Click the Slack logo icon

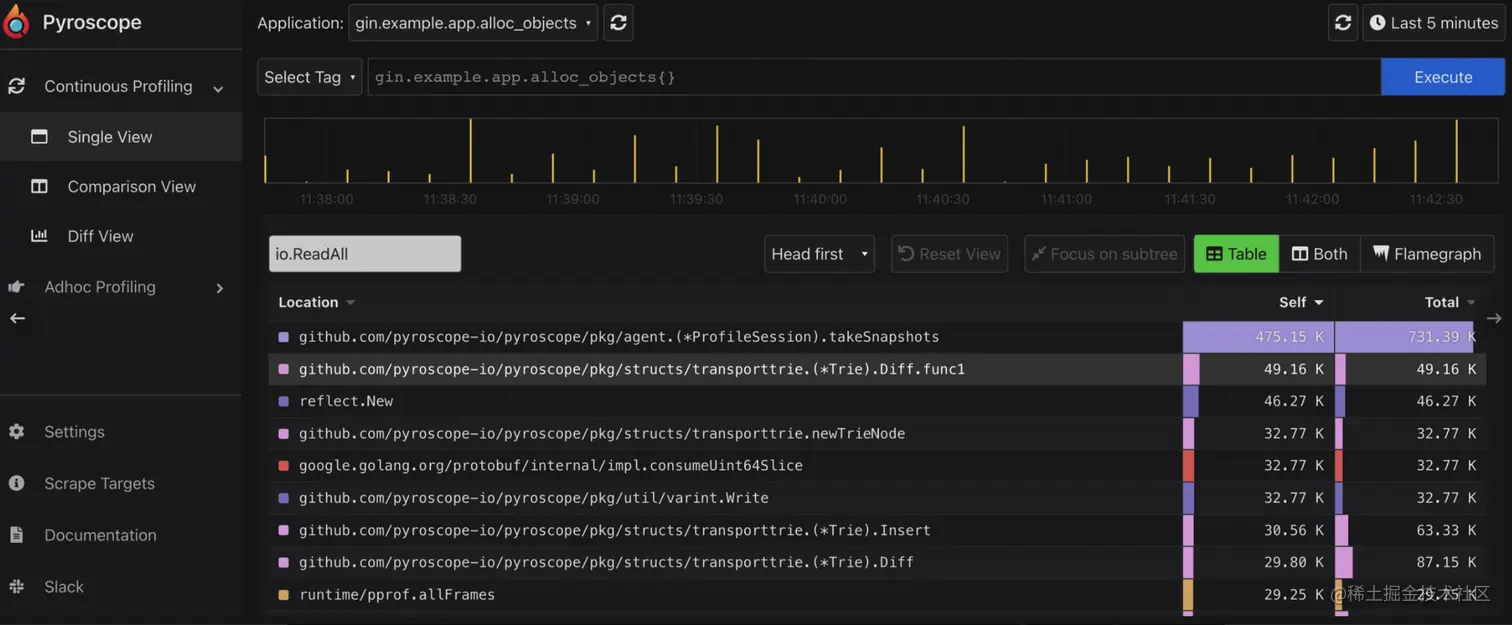click(x=16, y=587)
